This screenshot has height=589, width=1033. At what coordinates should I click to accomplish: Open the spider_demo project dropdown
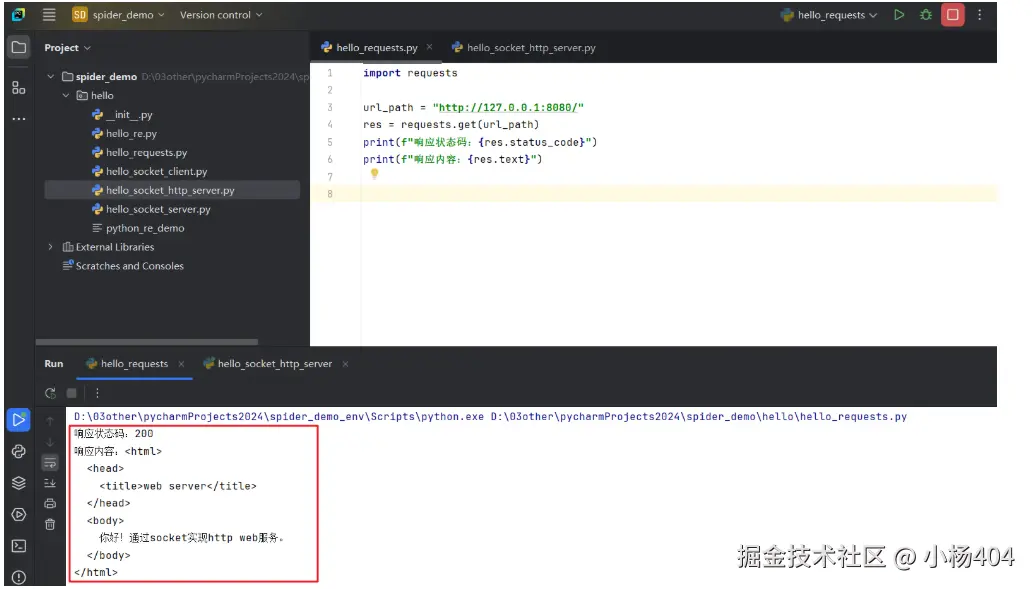pyautogui.click(x=119, y=14)
